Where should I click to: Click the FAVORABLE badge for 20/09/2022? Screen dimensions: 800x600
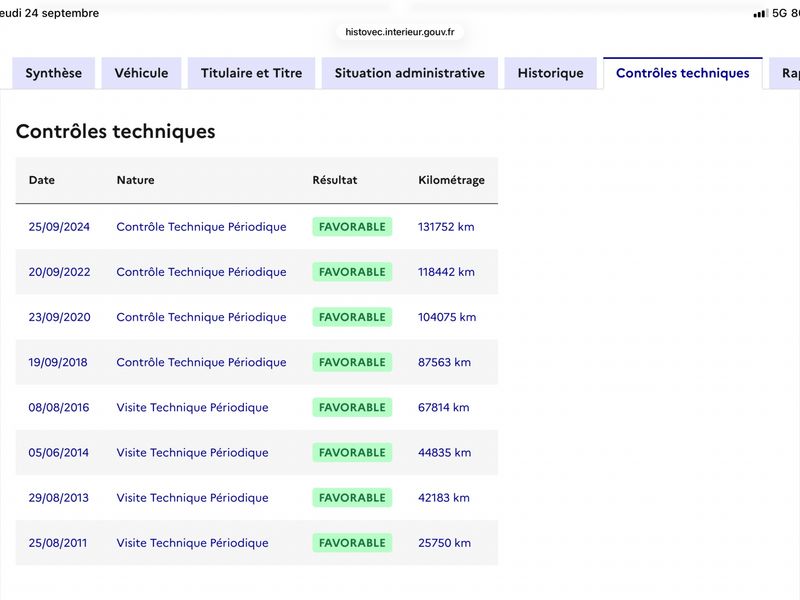pyautogui.click(x=352, y=272)
